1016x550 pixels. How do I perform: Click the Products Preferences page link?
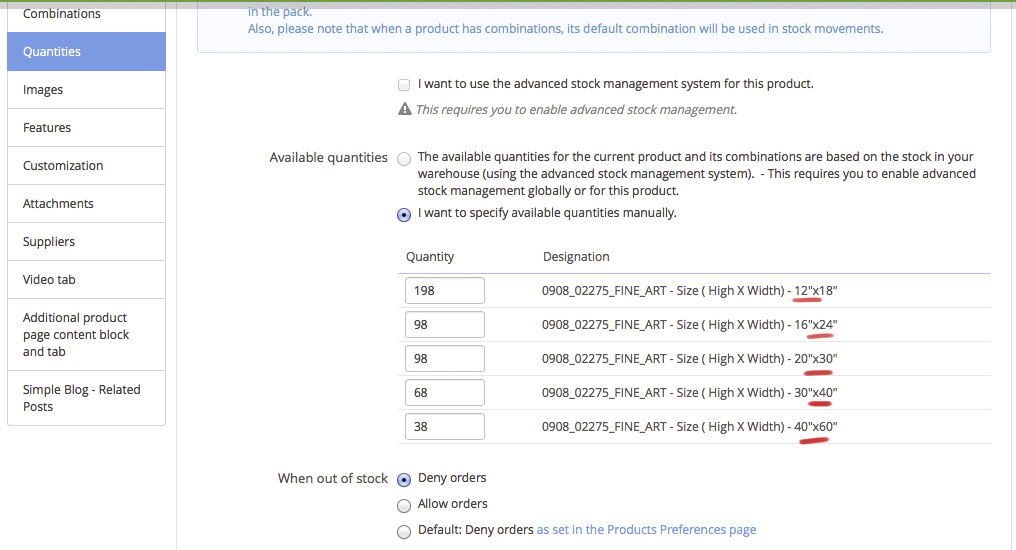pos(646,530)
